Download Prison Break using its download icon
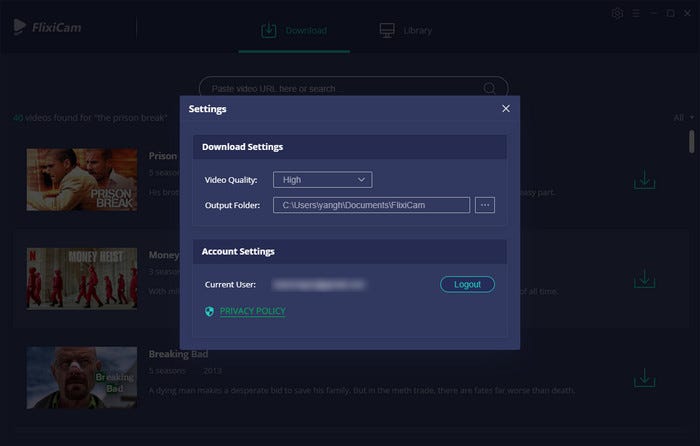Viewport: 700px width, 446px height. [645, 179]
